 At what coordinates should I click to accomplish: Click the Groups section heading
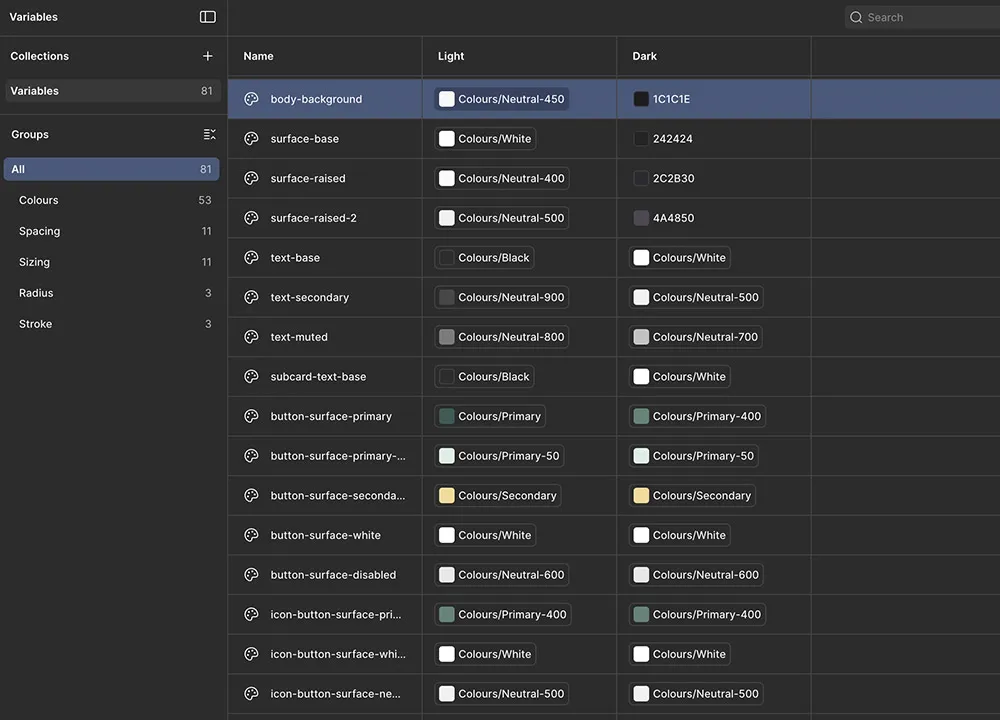point(30,135)
